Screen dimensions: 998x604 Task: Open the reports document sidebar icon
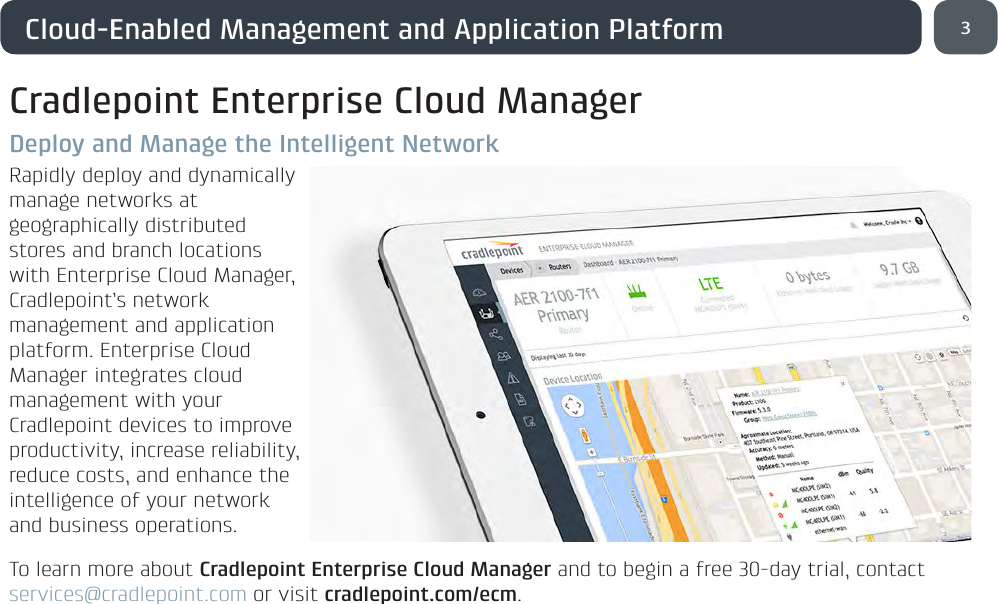coord(520,399)
